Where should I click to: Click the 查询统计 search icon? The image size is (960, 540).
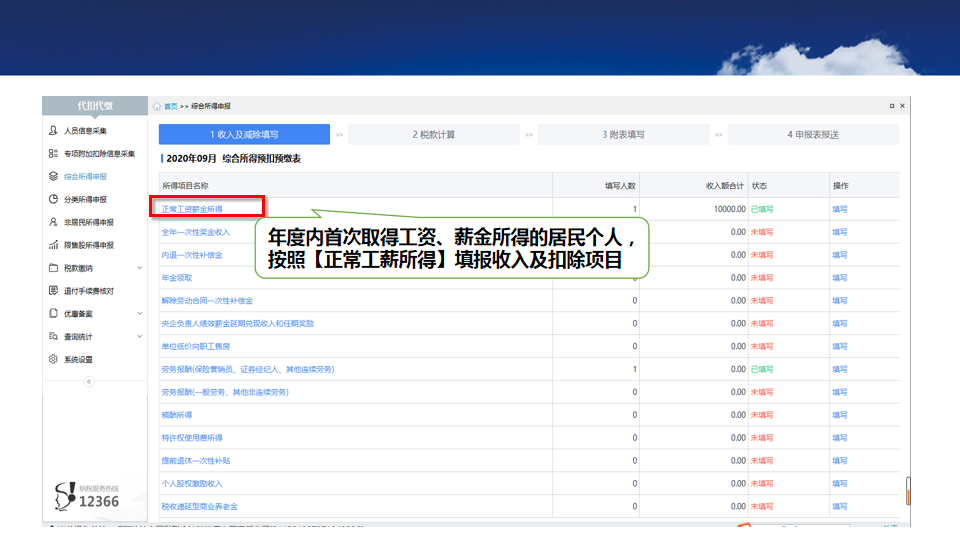click(x=53, y=336)
